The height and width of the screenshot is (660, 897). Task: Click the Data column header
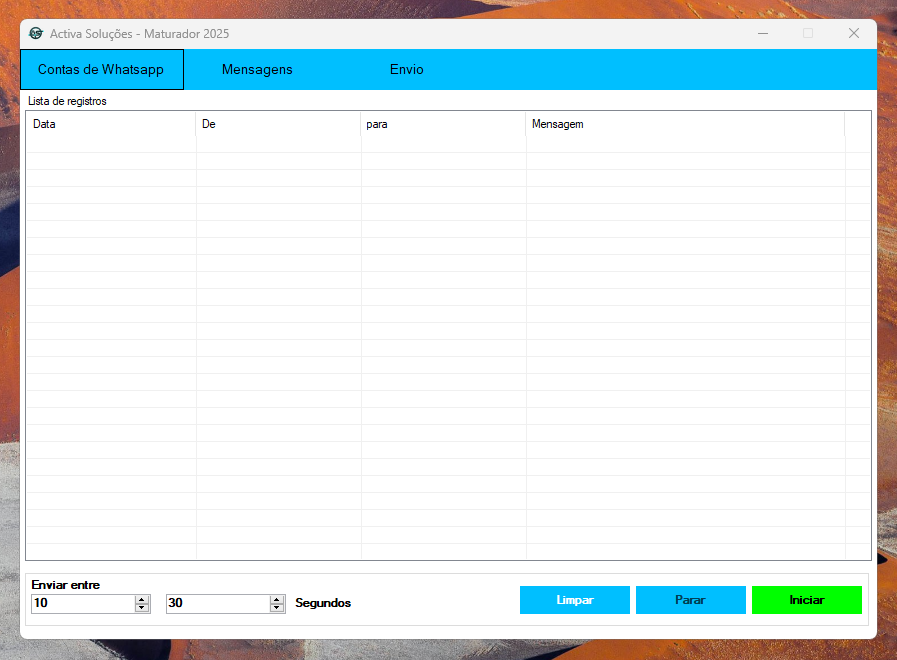pos(110,124)
